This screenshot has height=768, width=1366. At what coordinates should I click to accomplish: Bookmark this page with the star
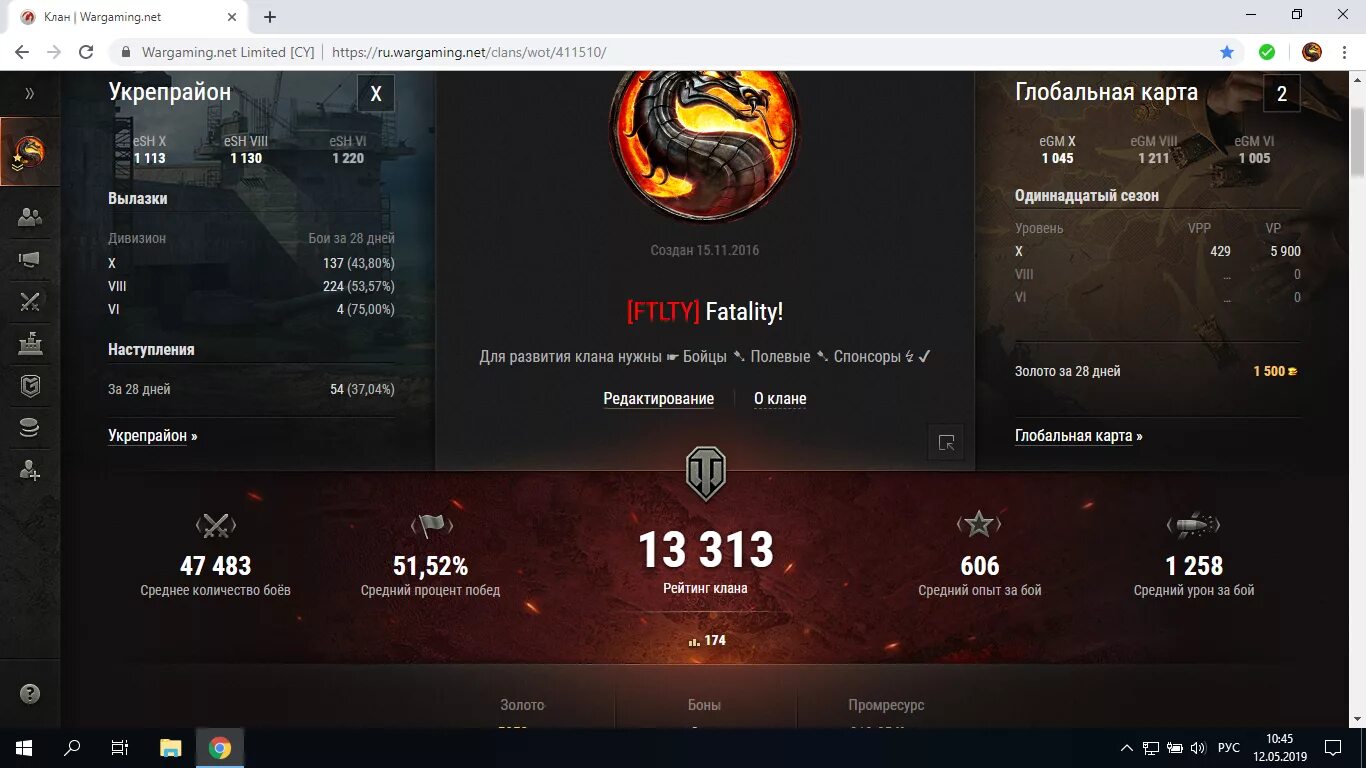pos(1227,52)
